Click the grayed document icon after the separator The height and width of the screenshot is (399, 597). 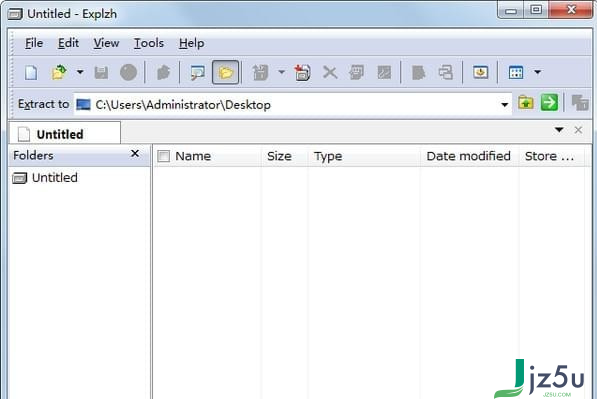click(418, 72)
